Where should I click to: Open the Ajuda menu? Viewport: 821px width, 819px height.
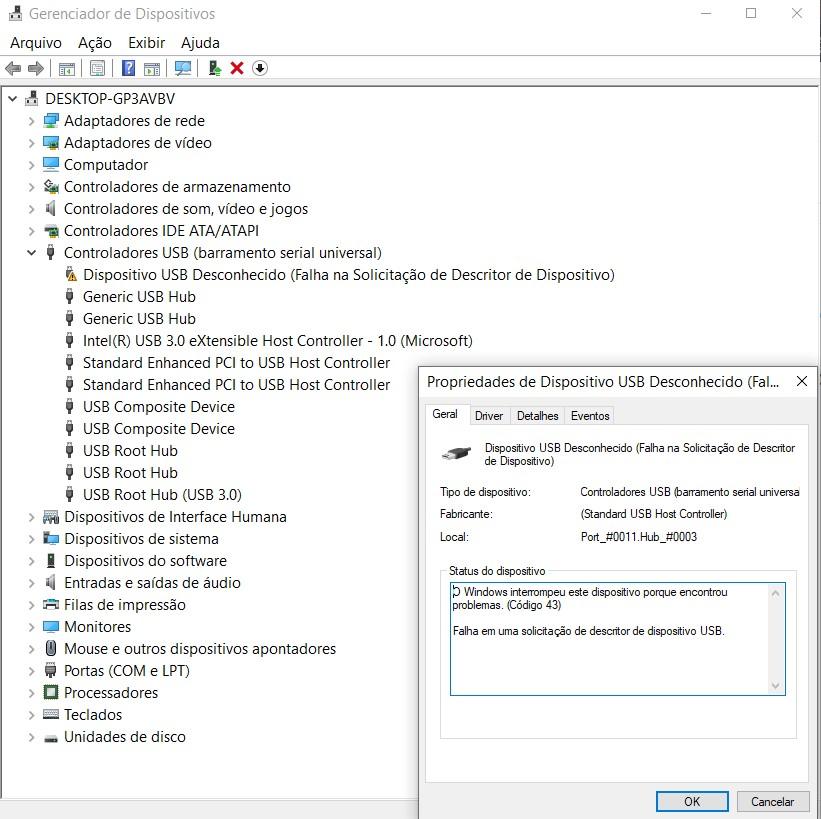pos(200,42)
